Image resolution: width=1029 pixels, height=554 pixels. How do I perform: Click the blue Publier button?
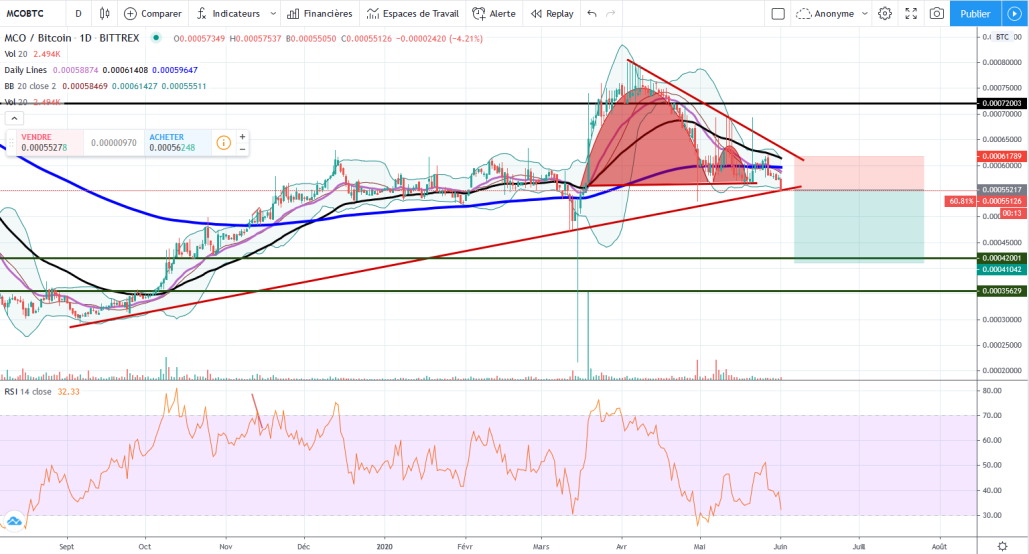[x=975, y=13]
